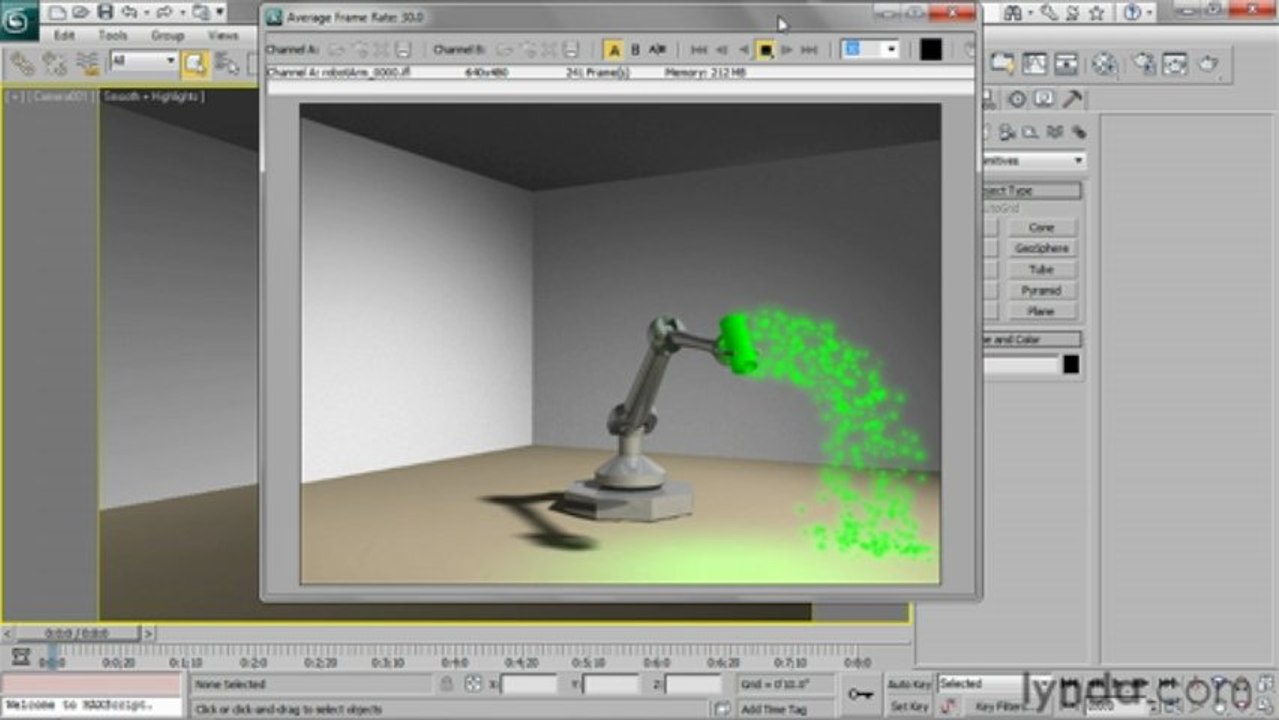
Task: Click the Pyramid object type button
Action: [1041, 291]
